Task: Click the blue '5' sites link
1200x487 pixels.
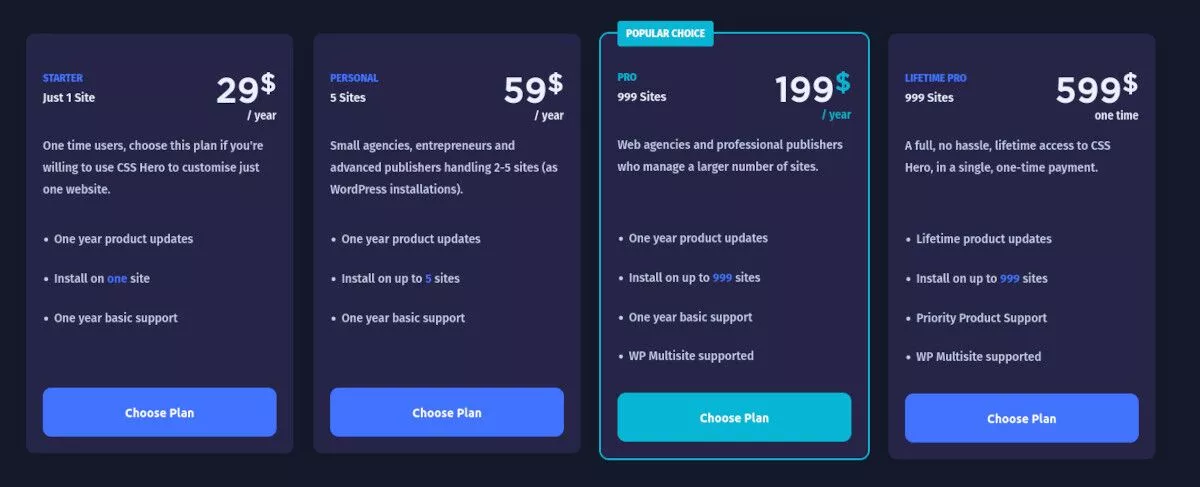Action: (428, 279)
